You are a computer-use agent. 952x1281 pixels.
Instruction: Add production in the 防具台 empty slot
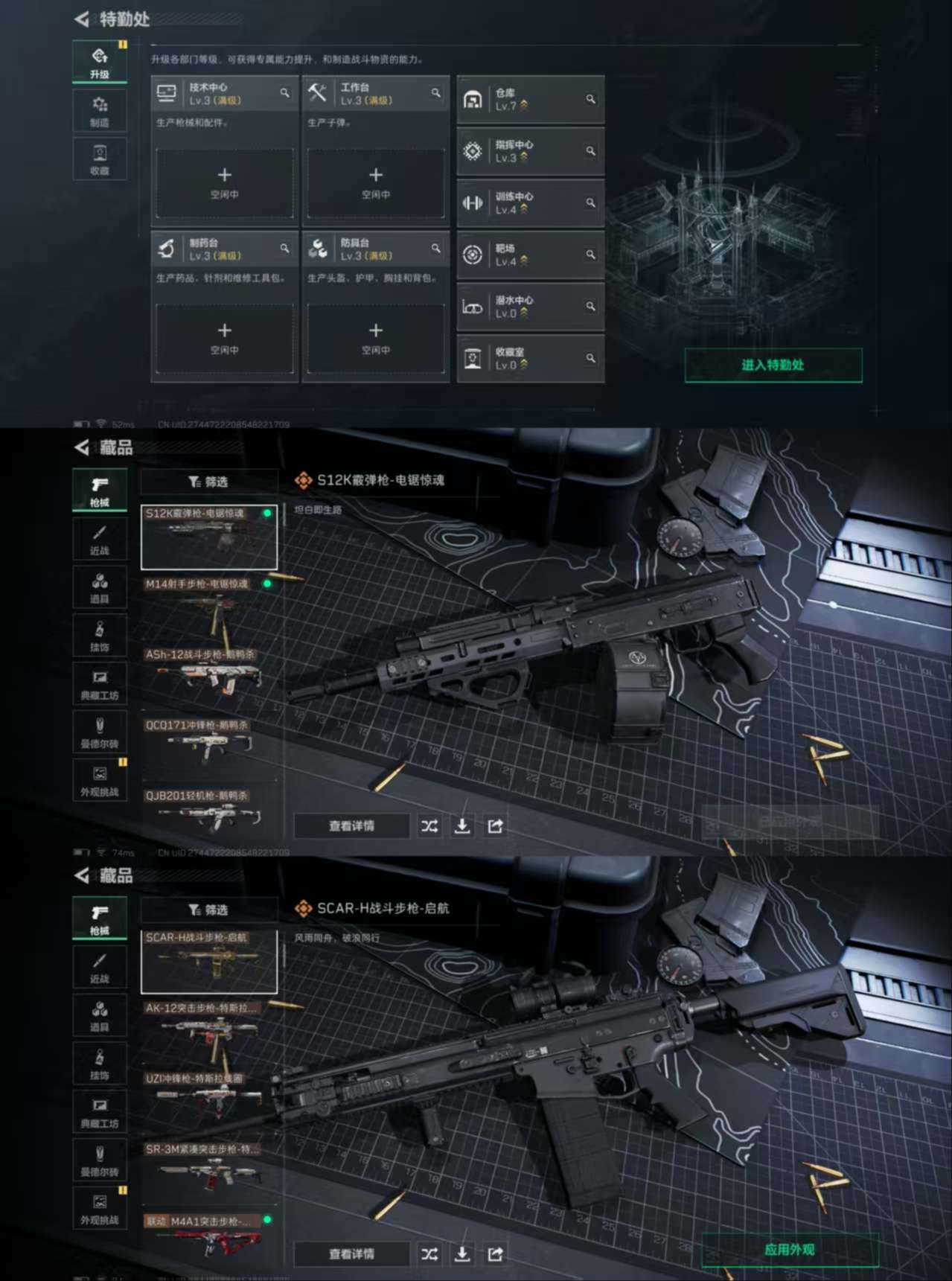375,339
